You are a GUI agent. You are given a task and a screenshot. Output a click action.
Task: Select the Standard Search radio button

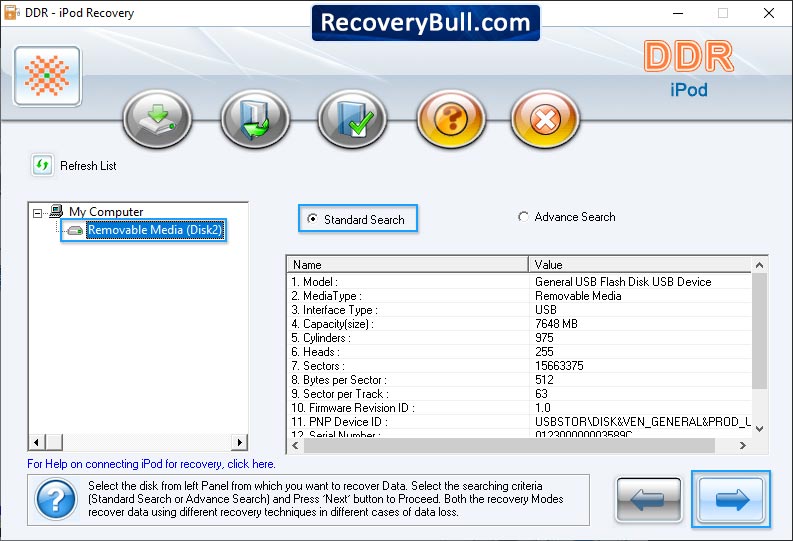[x=313, y=219]
